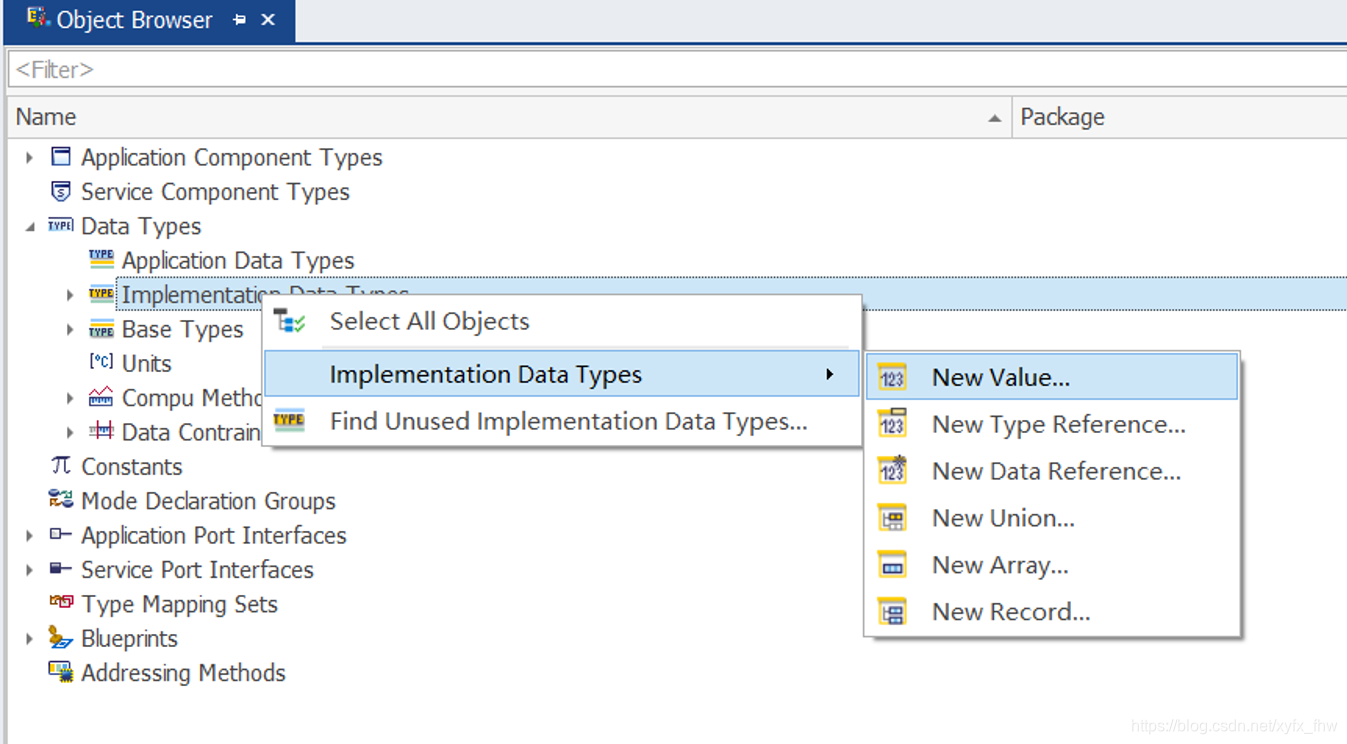1347x744 pixels.
Task: Click the Data Constraints icon
Action: pos(101,431)
